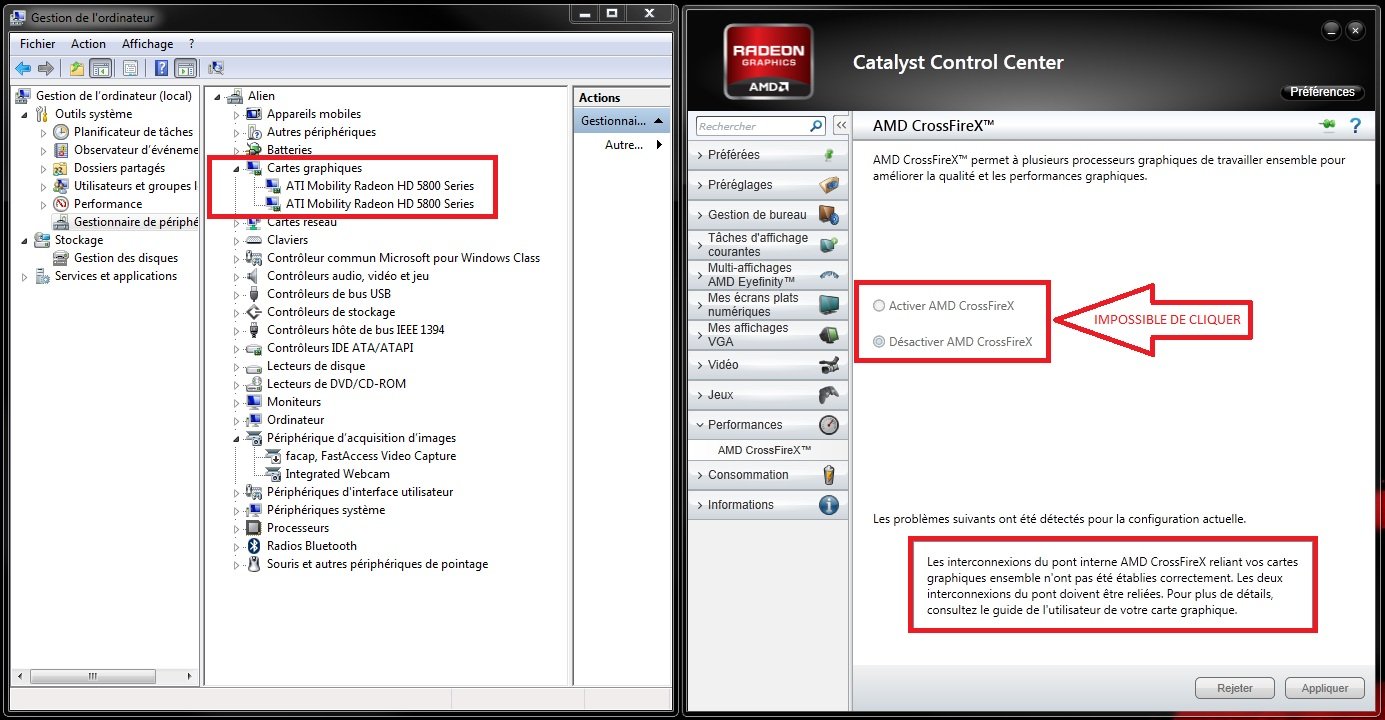Select the Integrated Webcam device

pyautogui.click(x=337, y=474)
